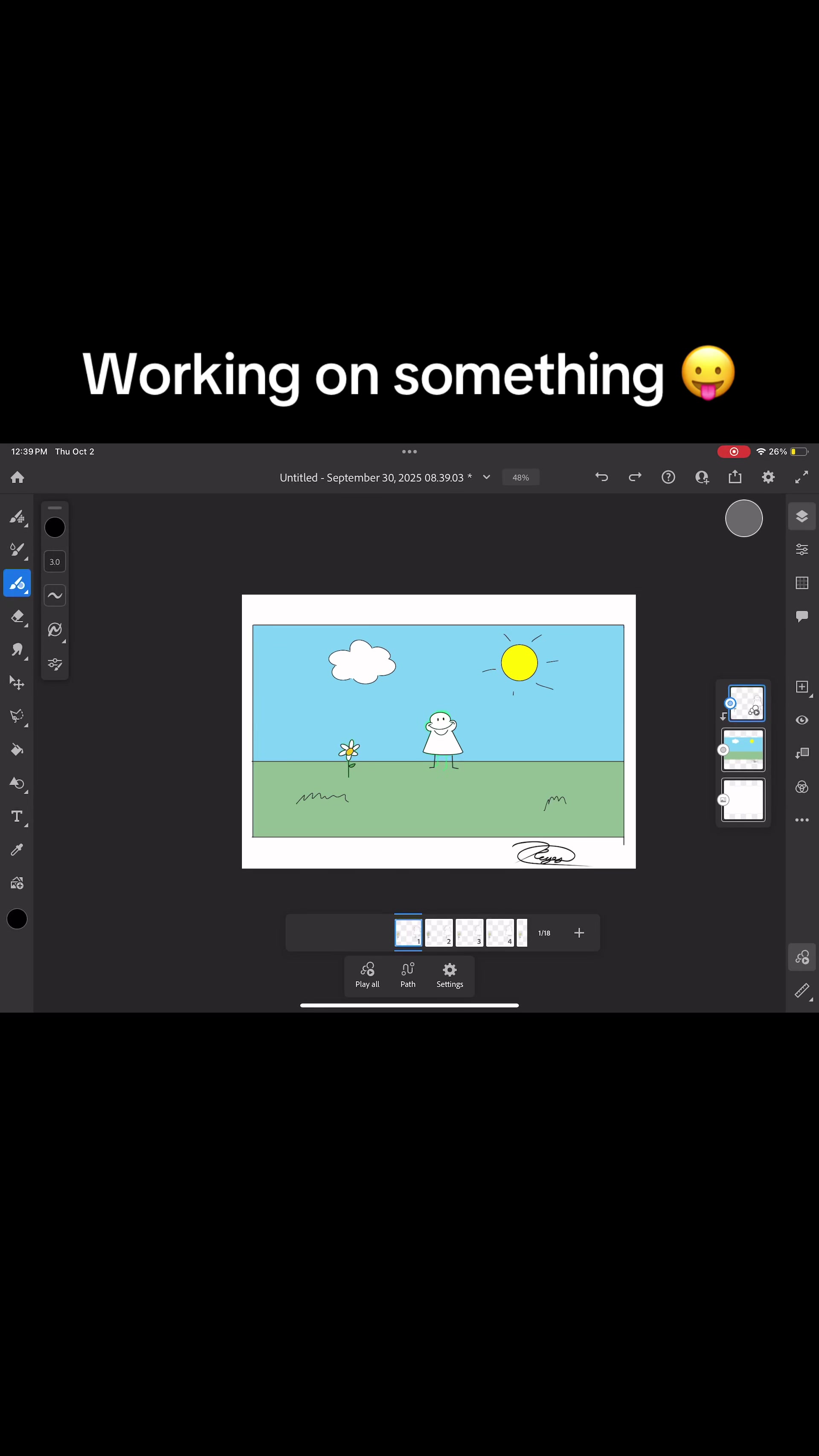This screenshot has height=1456, width=819.
Task: Open the layer Appearance blend circles icon
Action: 802,787
